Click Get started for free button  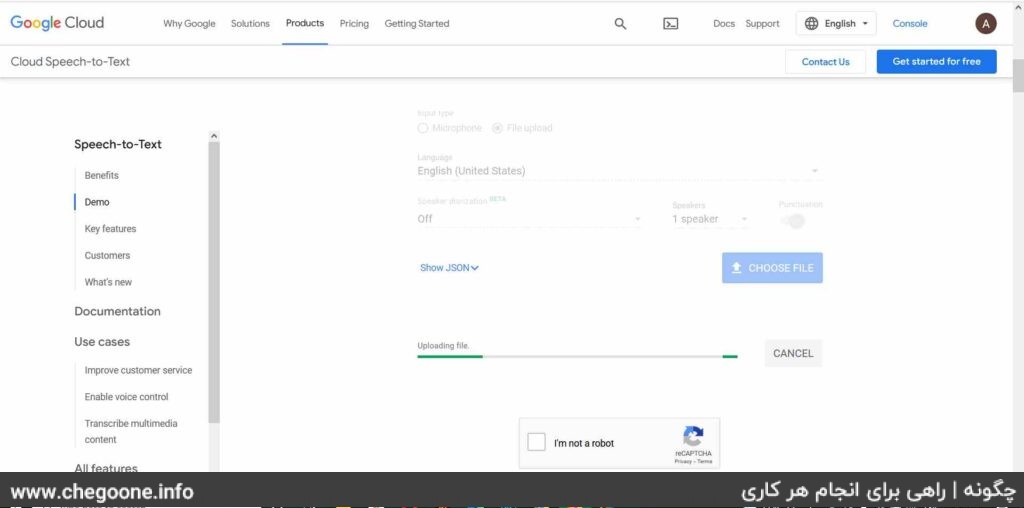click(x=936, y=61)
